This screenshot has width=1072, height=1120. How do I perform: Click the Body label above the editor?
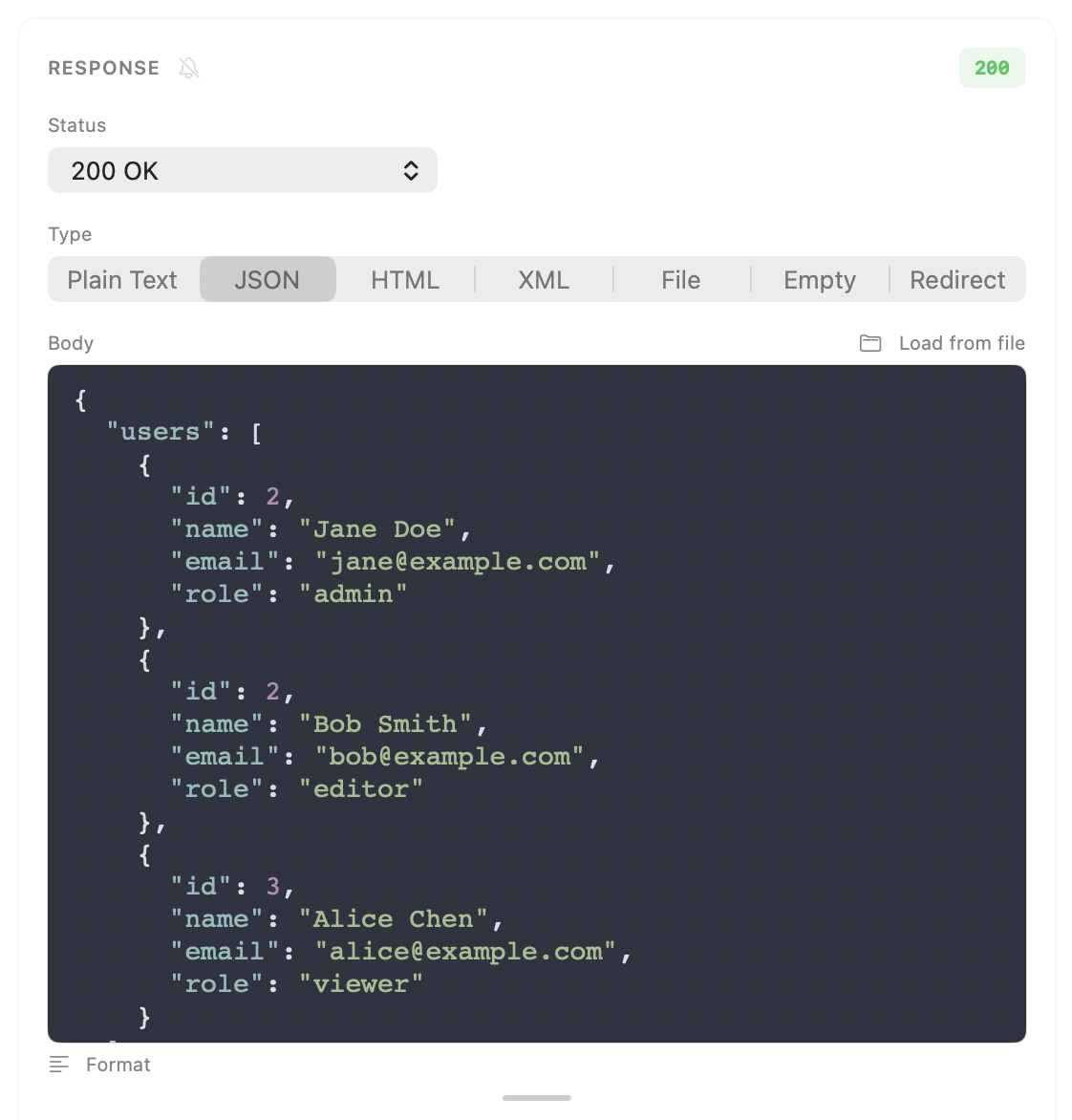click(70, 343)
